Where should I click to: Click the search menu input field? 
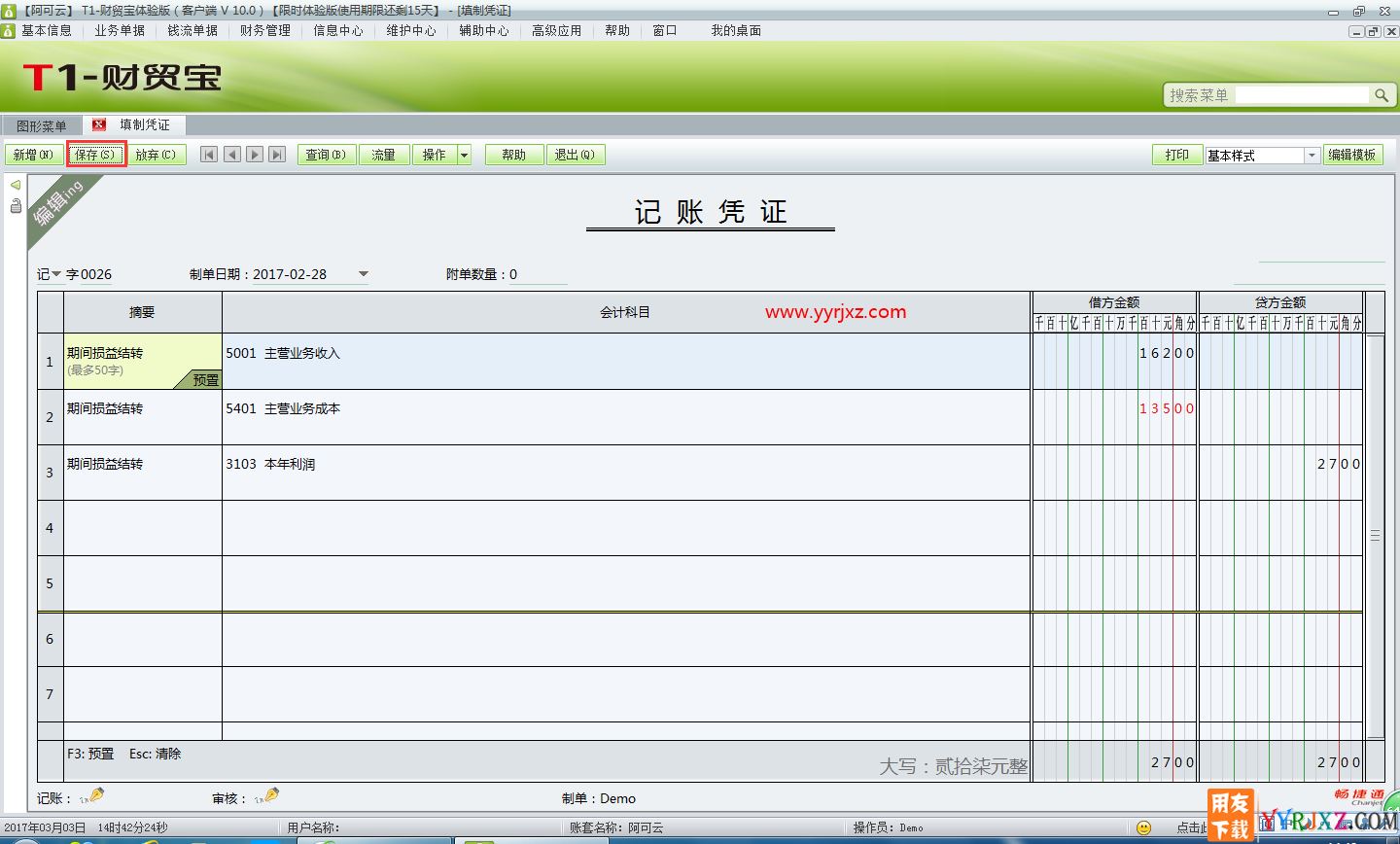(1303, 95)
